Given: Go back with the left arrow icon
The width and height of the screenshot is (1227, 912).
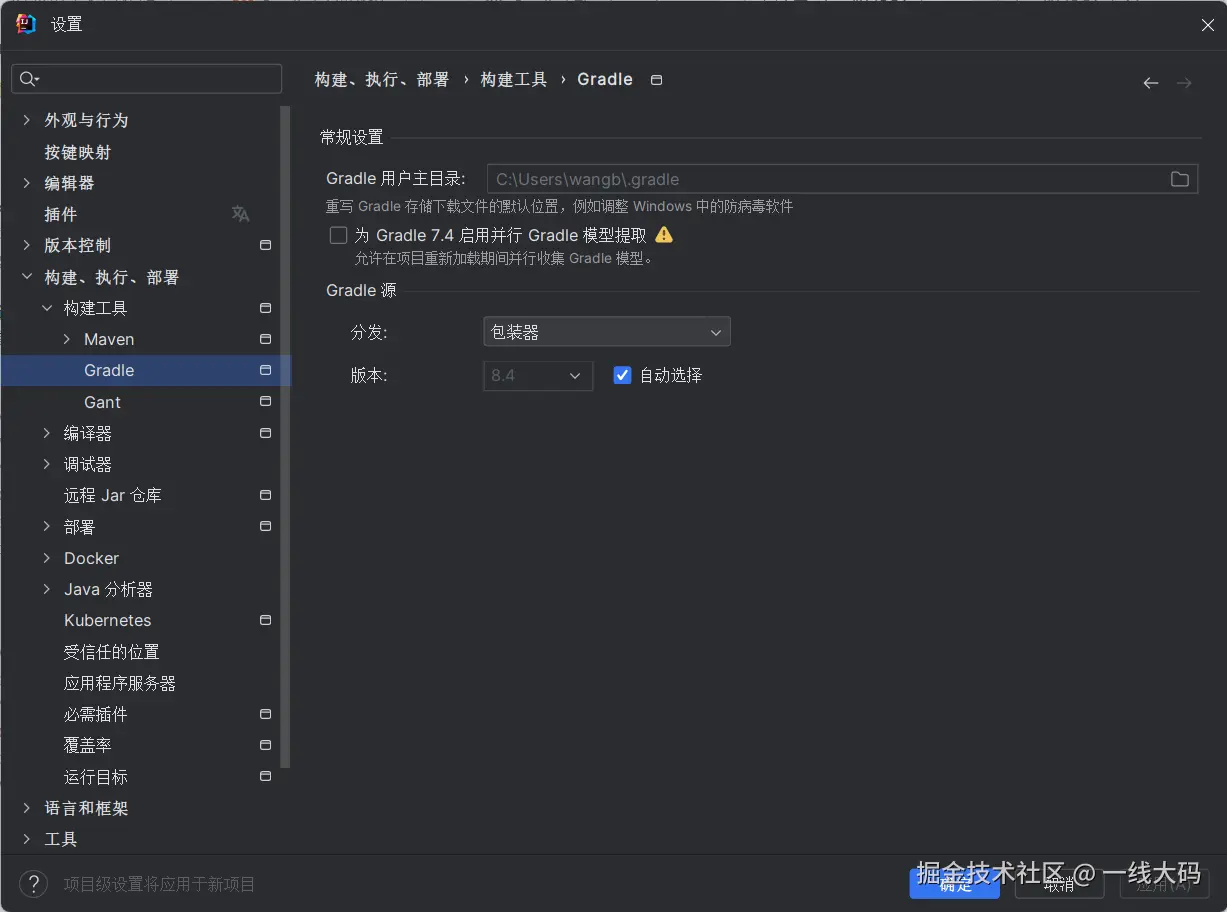Looking at the screenshot, I should point(1151,83).
